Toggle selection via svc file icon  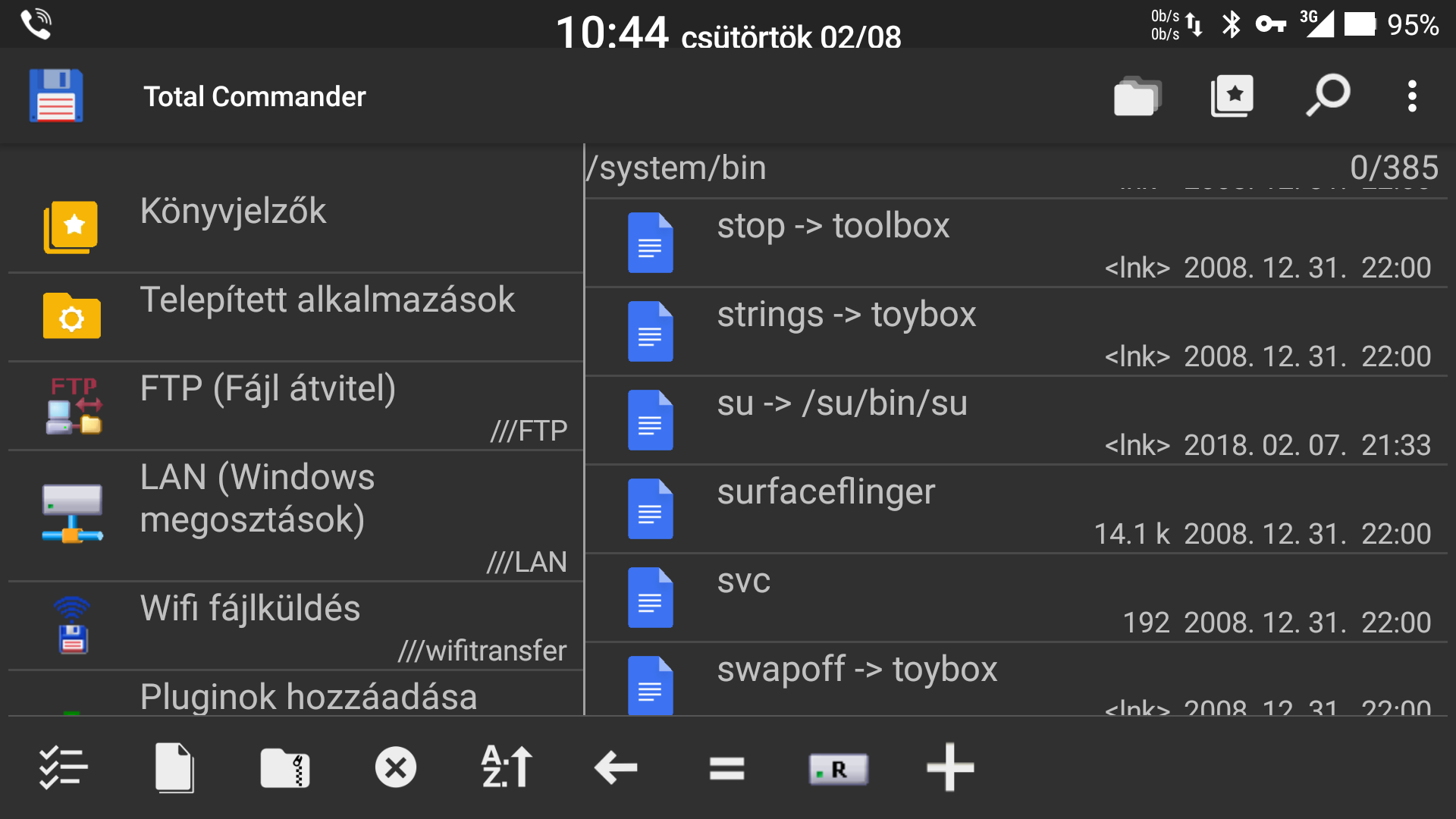[650, 597]
